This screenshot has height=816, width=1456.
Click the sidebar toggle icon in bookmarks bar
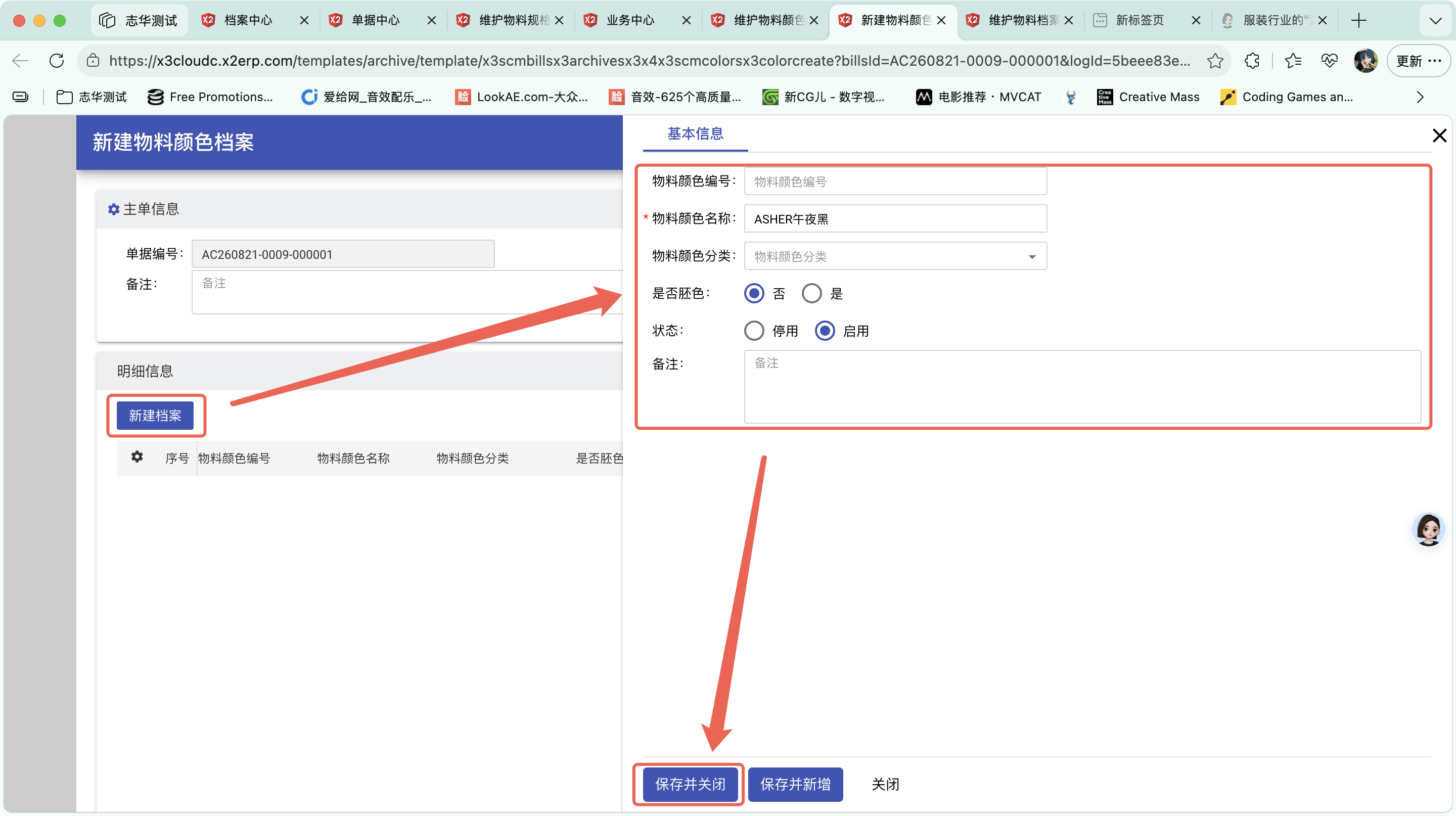tap(20, 97)
